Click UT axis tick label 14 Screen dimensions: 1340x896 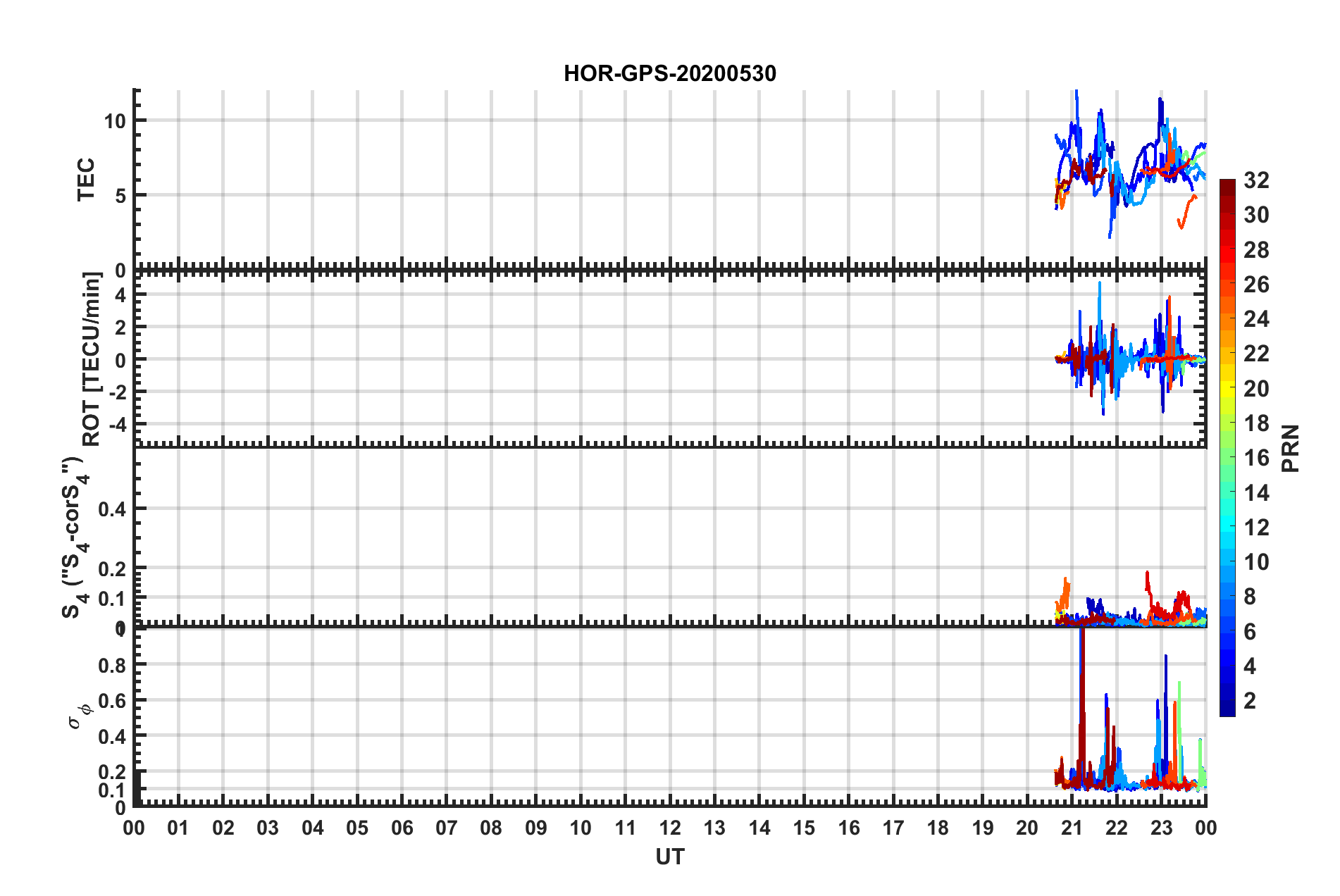(759, 828)
